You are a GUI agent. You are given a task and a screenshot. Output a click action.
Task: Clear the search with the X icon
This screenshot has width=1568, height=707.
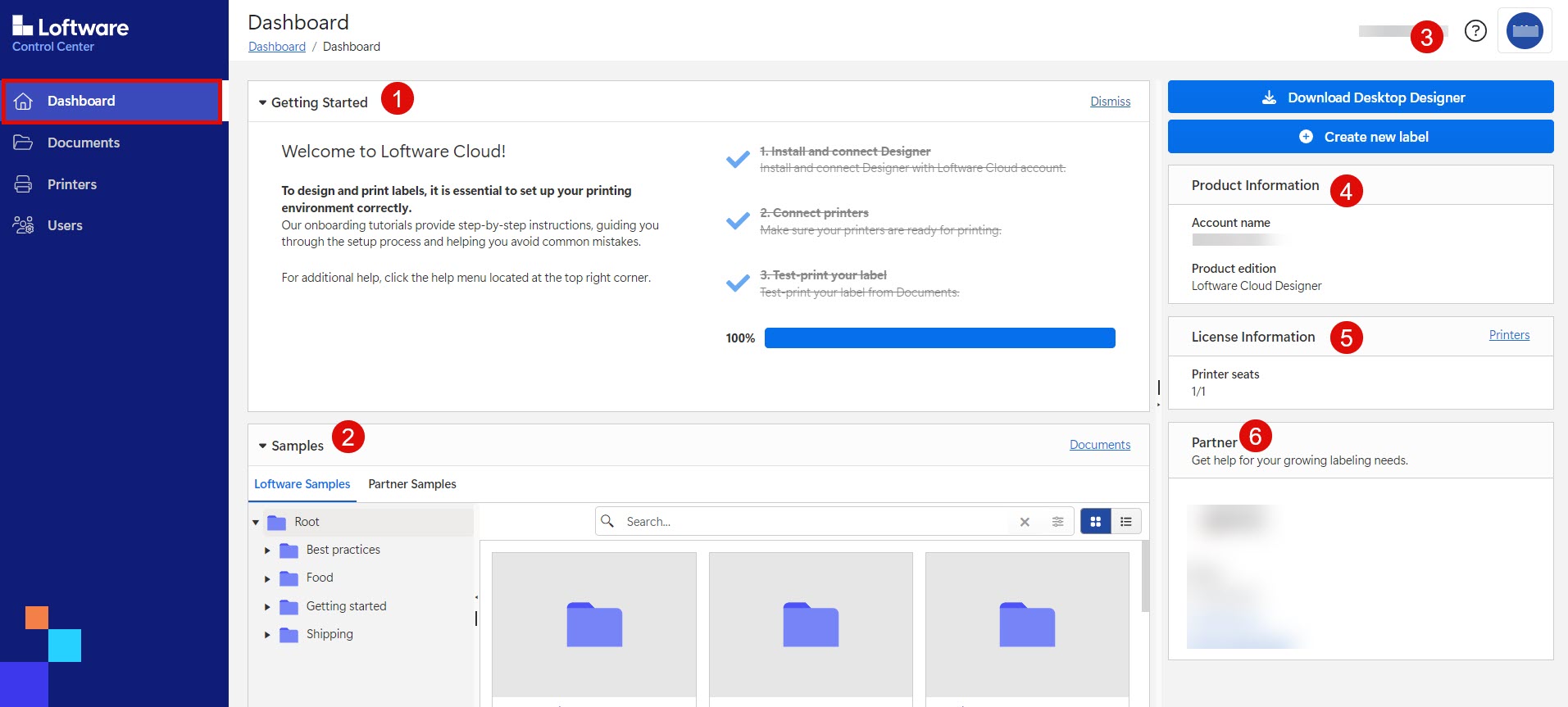coord(1025,522)
